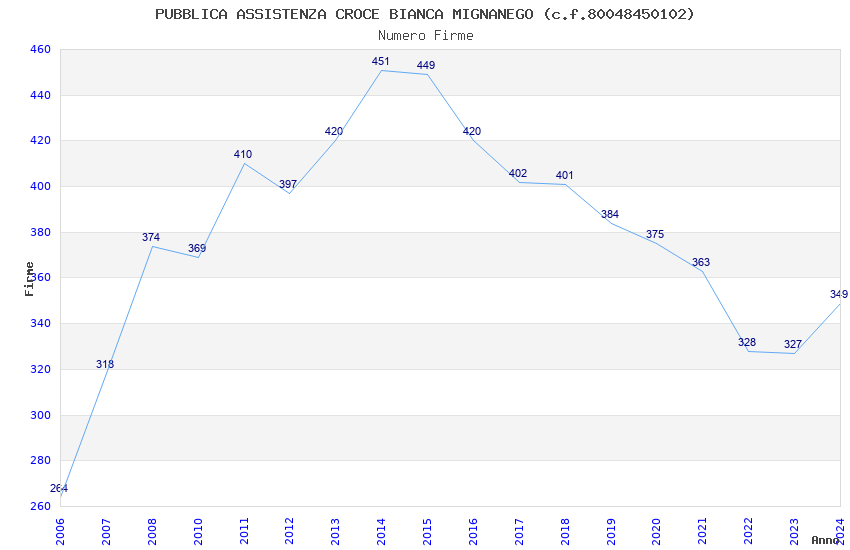Select the 420 label for year 2016
The height and width of the screenshot is (550, 850).
[x=472, y=131]
